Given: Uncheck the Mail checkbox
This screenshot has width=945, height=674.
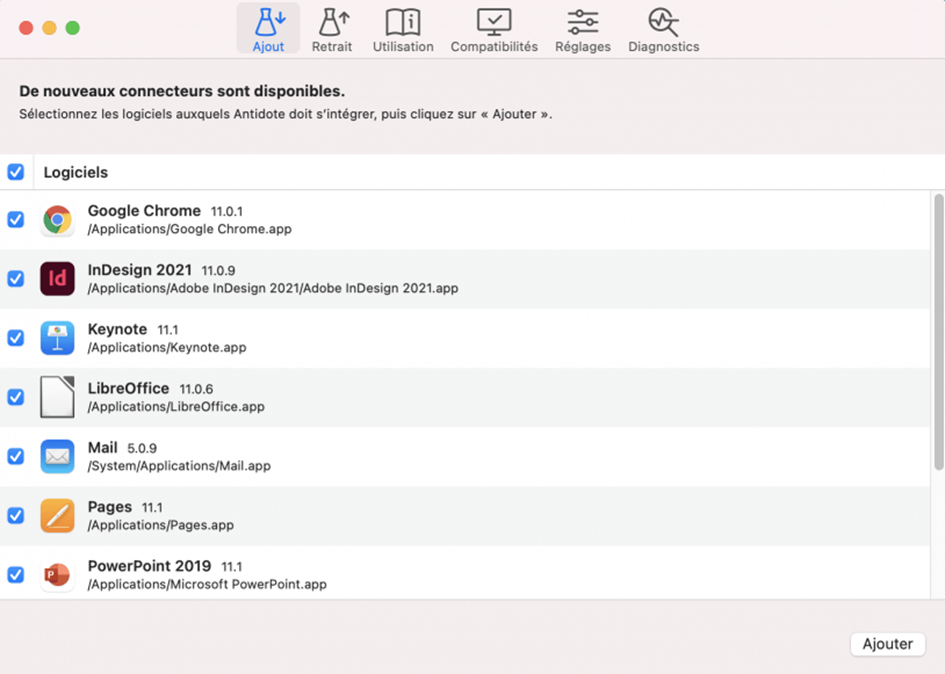Looking at the screenshot, I should 16,456.
